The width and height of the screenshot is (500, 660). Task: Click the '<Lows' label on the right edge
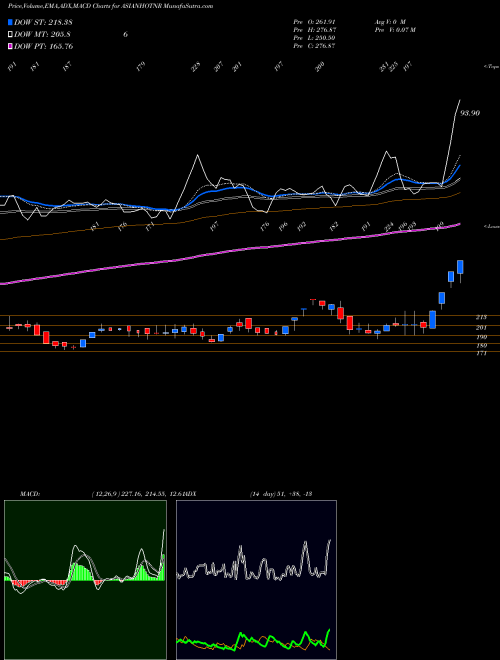coord(491,226)
